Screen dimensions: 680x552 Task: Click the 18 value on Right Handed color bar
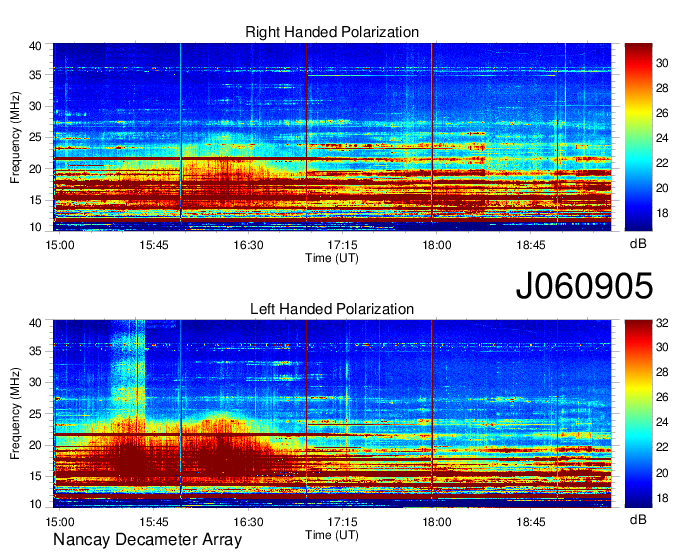(x=662, y=213)
